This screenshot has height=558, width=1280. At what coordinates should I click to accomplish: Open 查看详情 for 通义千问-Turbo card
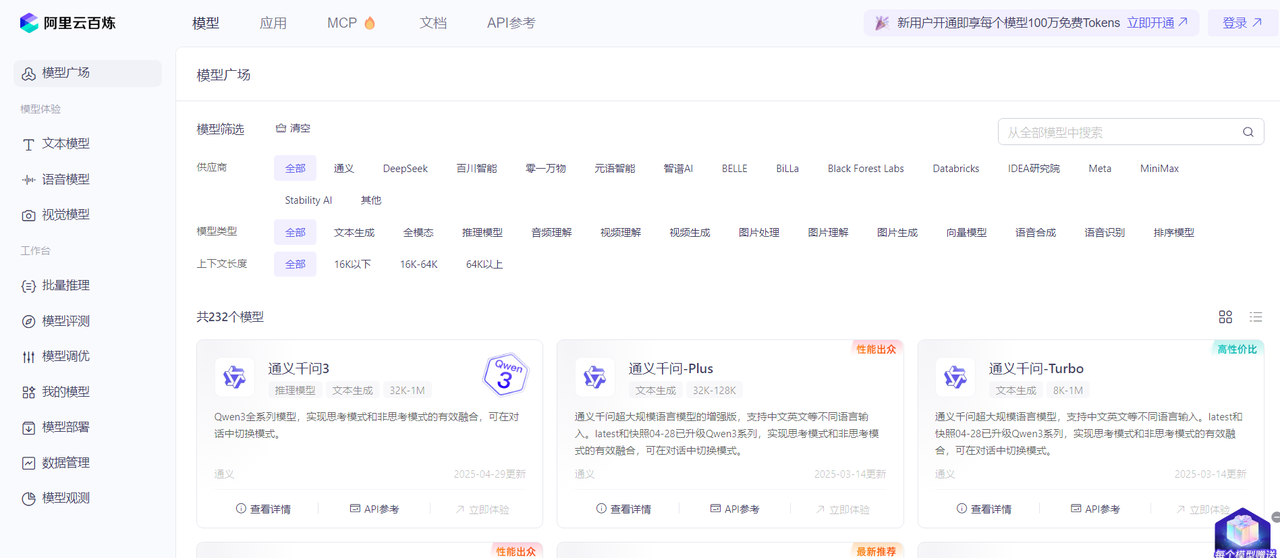[984, 509]
